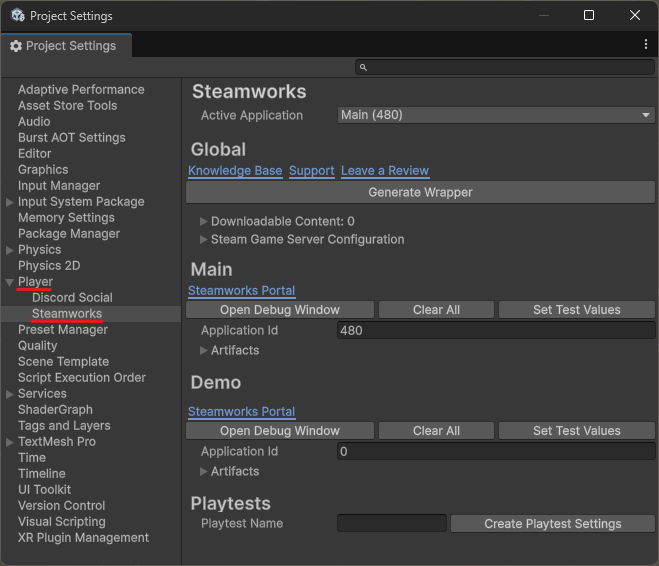The height and width of the screenshot is (566, 659).
Task: Click the Leave a Review link
Action: pyautogui.click(x=385, y=171)
